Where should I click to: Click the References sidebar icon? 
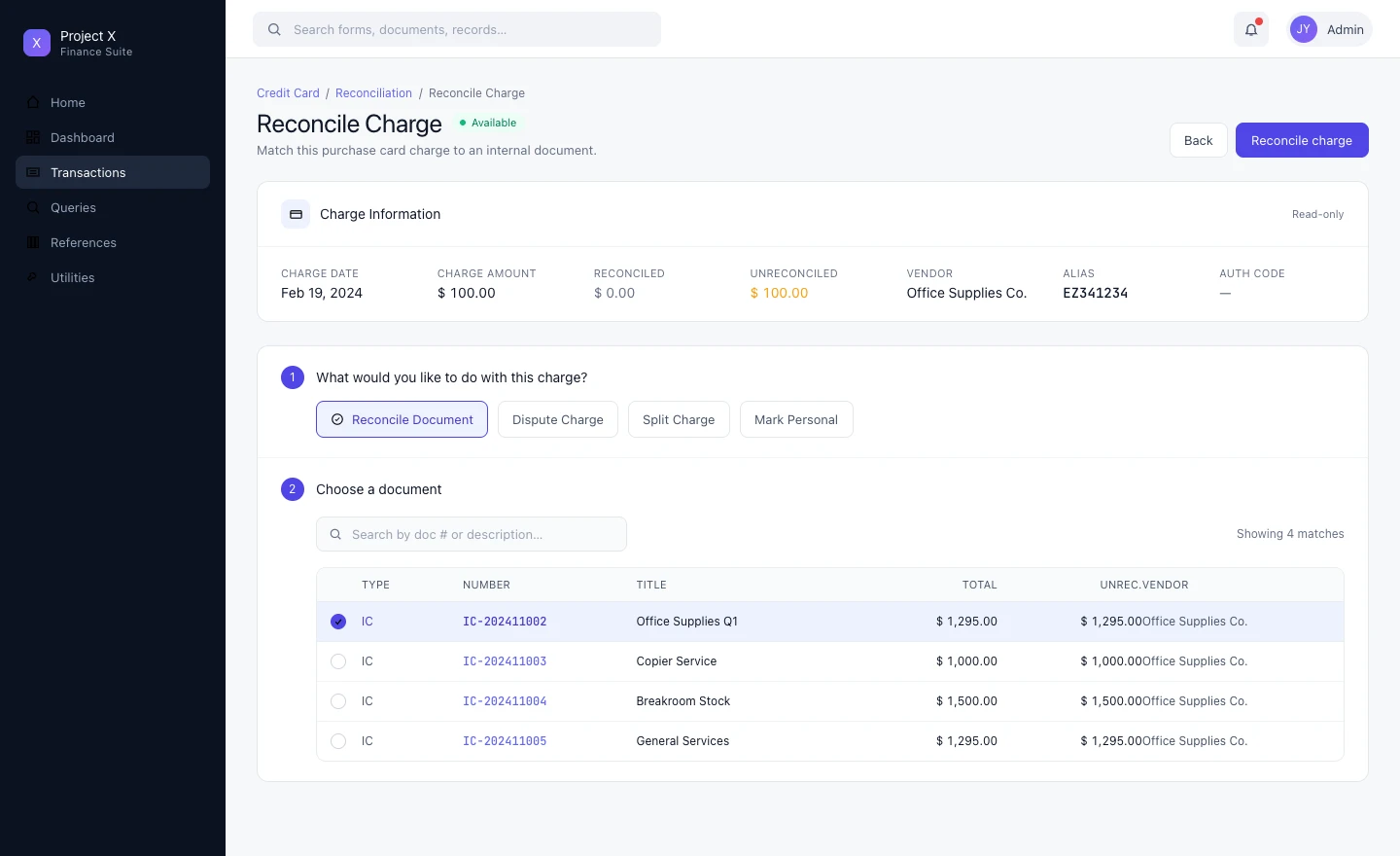[x=33, y=242]
